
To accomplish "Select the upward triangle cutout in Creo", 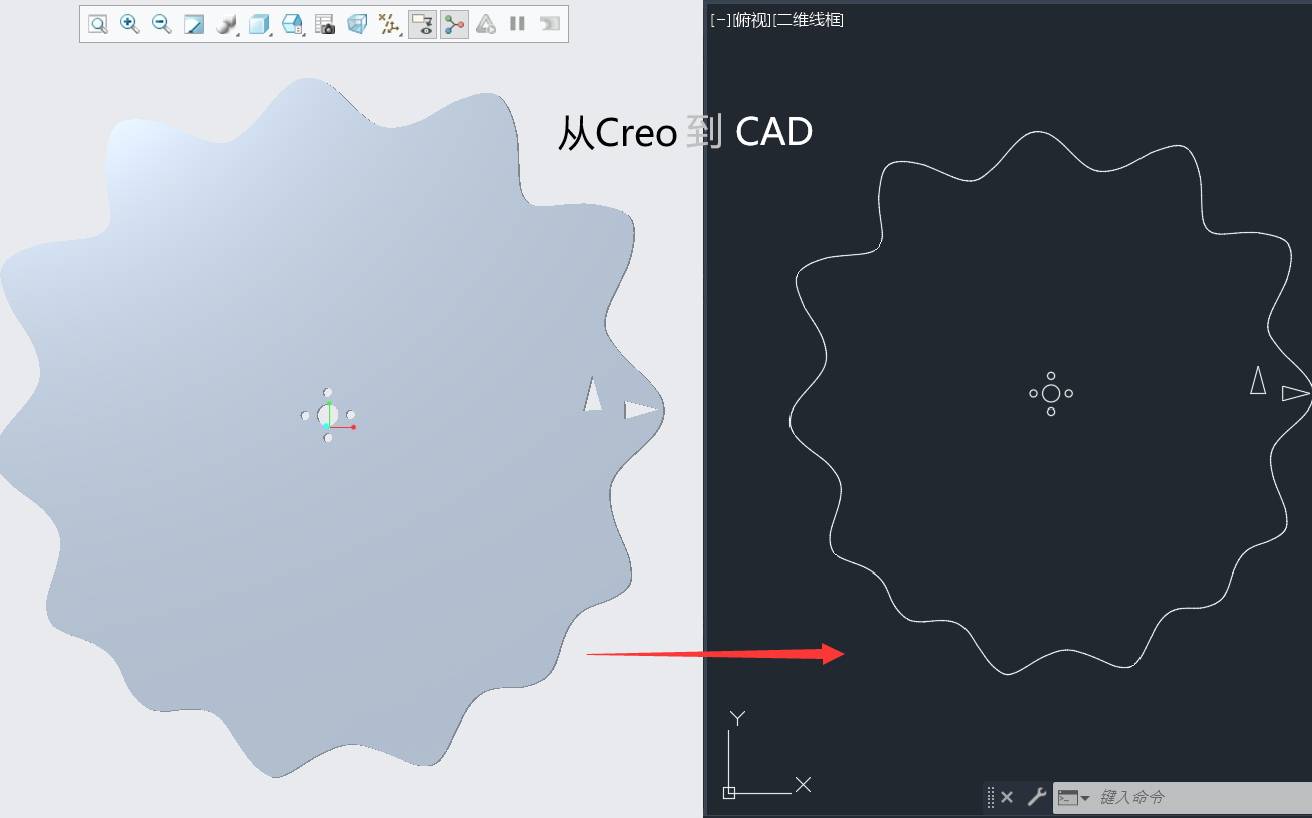I will (x=593, y=394).
